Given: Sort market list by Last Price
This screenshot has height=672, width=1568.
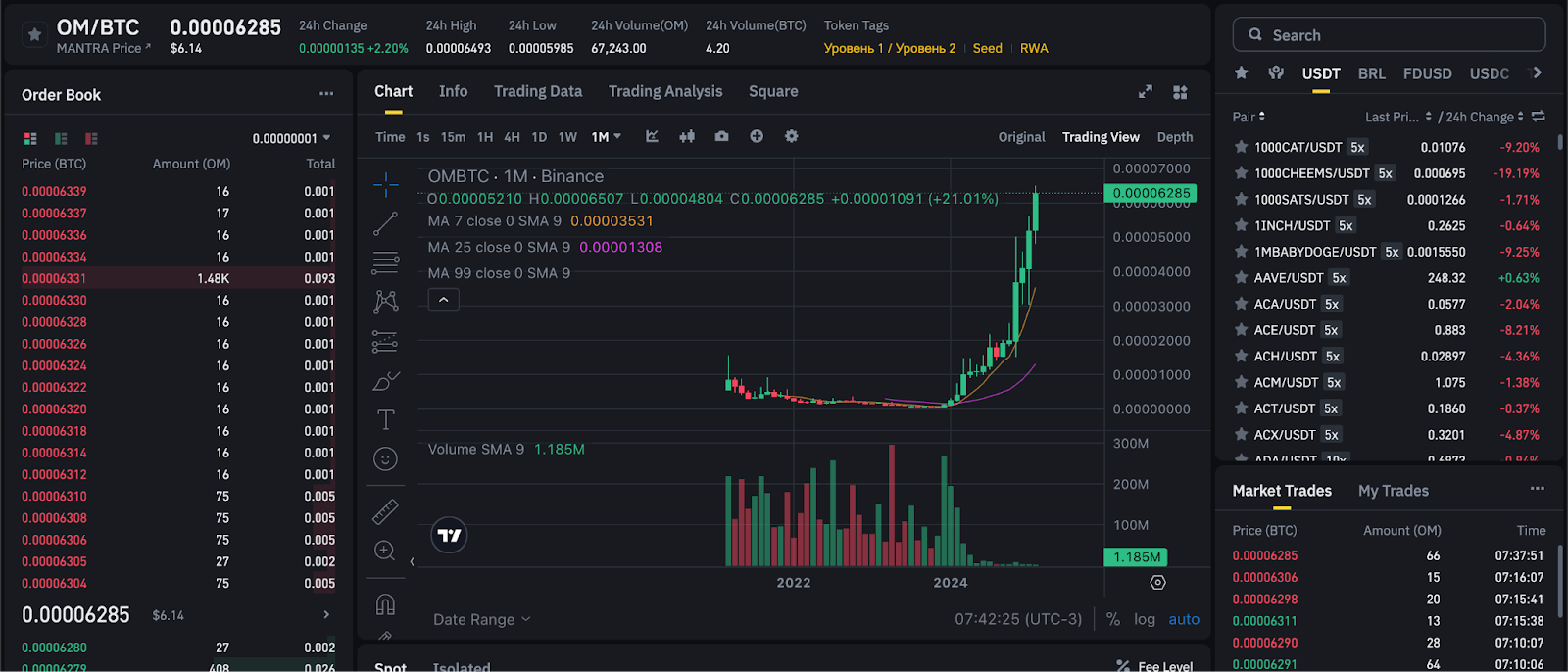Looking at the screenshot, I should [x=1398, y=117].
